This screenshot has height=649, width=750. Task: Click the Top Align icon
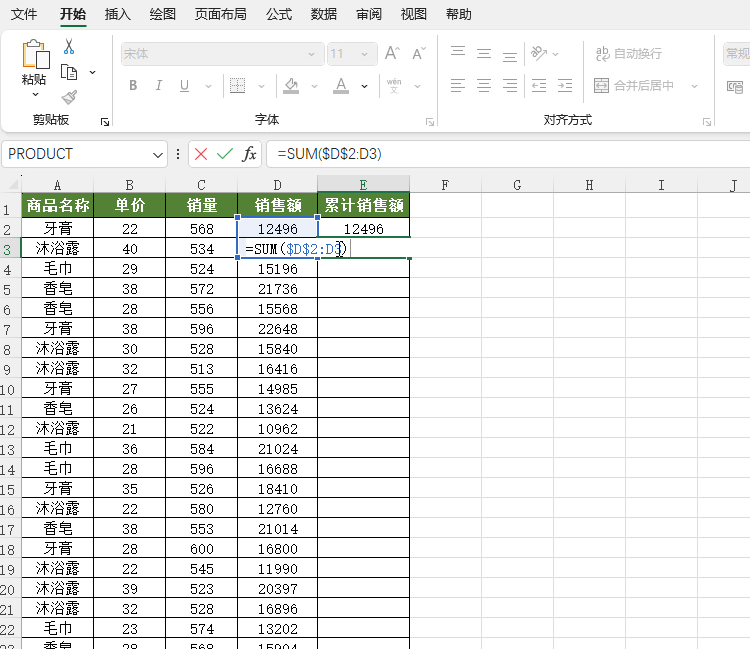click(458, 53)
